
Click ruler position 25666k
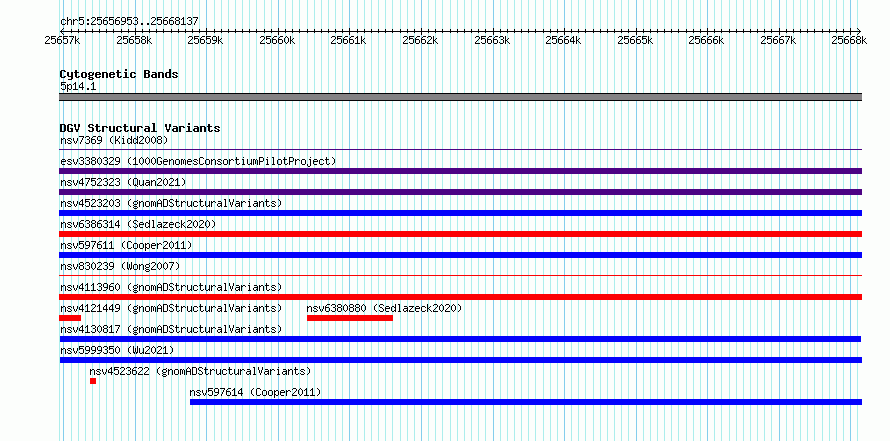coord(706,40)
